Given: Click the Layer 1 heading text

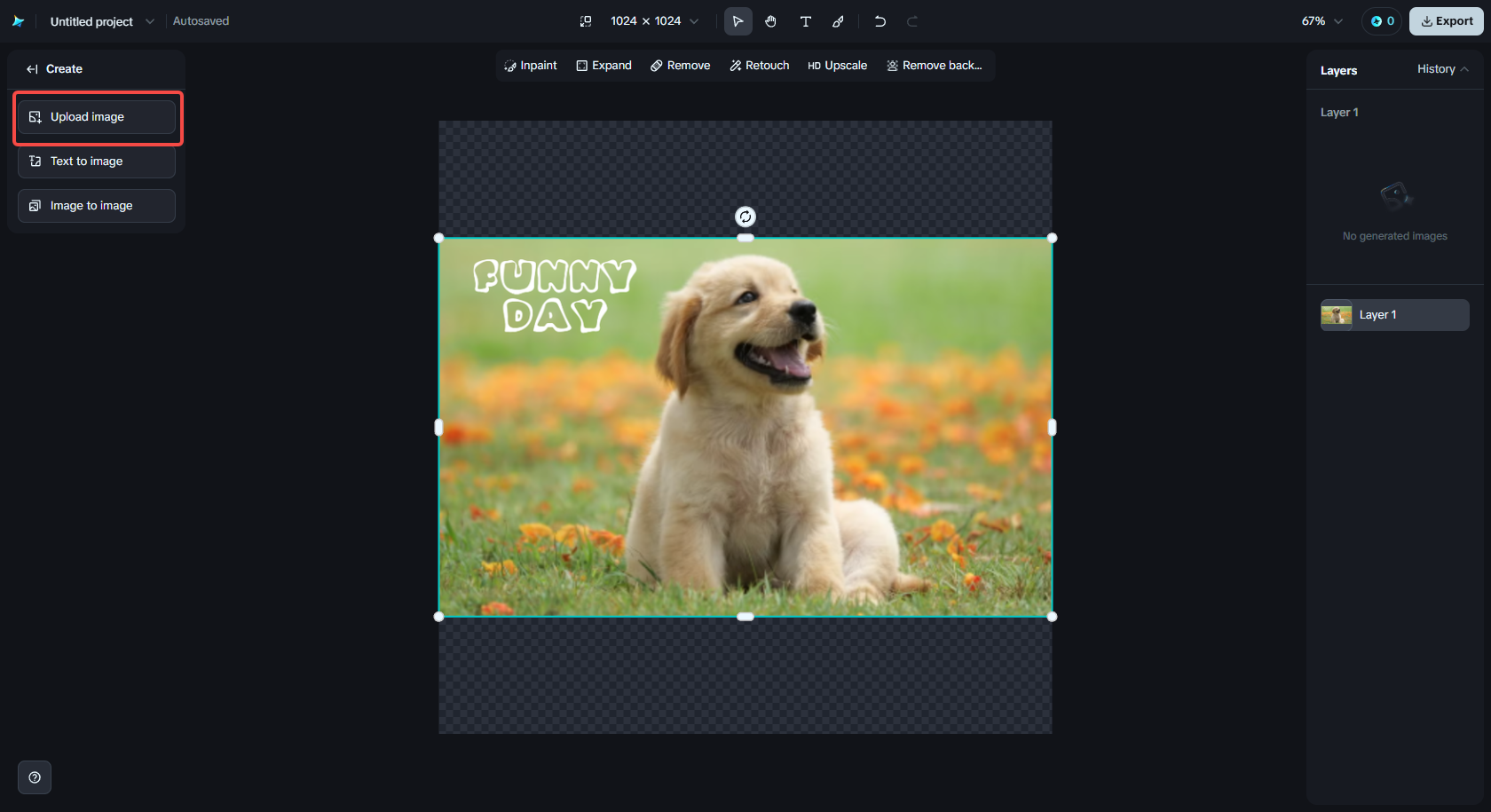Looking at the screenshot, I should (x=1339, y=113).
